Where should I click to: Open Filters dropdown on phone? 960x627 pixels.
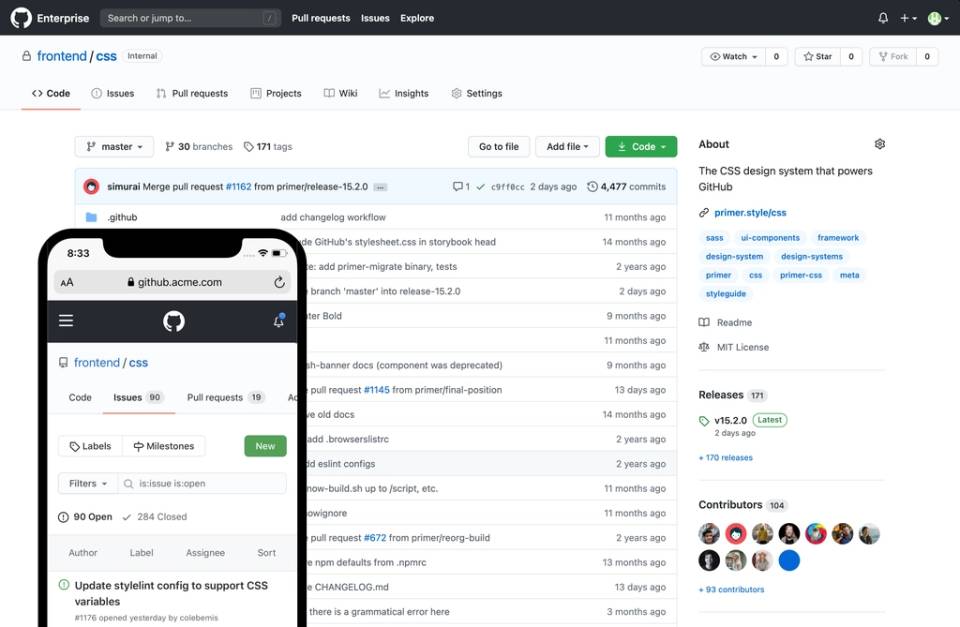coord(88,484)
